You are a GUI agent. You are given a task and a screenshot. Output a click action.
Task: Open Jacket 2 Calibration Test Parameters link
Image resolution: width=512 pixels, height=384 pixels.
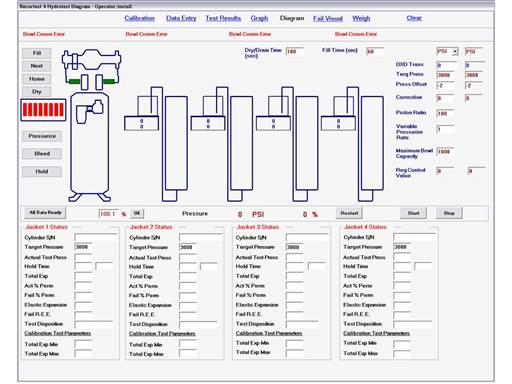click(162, 334)
